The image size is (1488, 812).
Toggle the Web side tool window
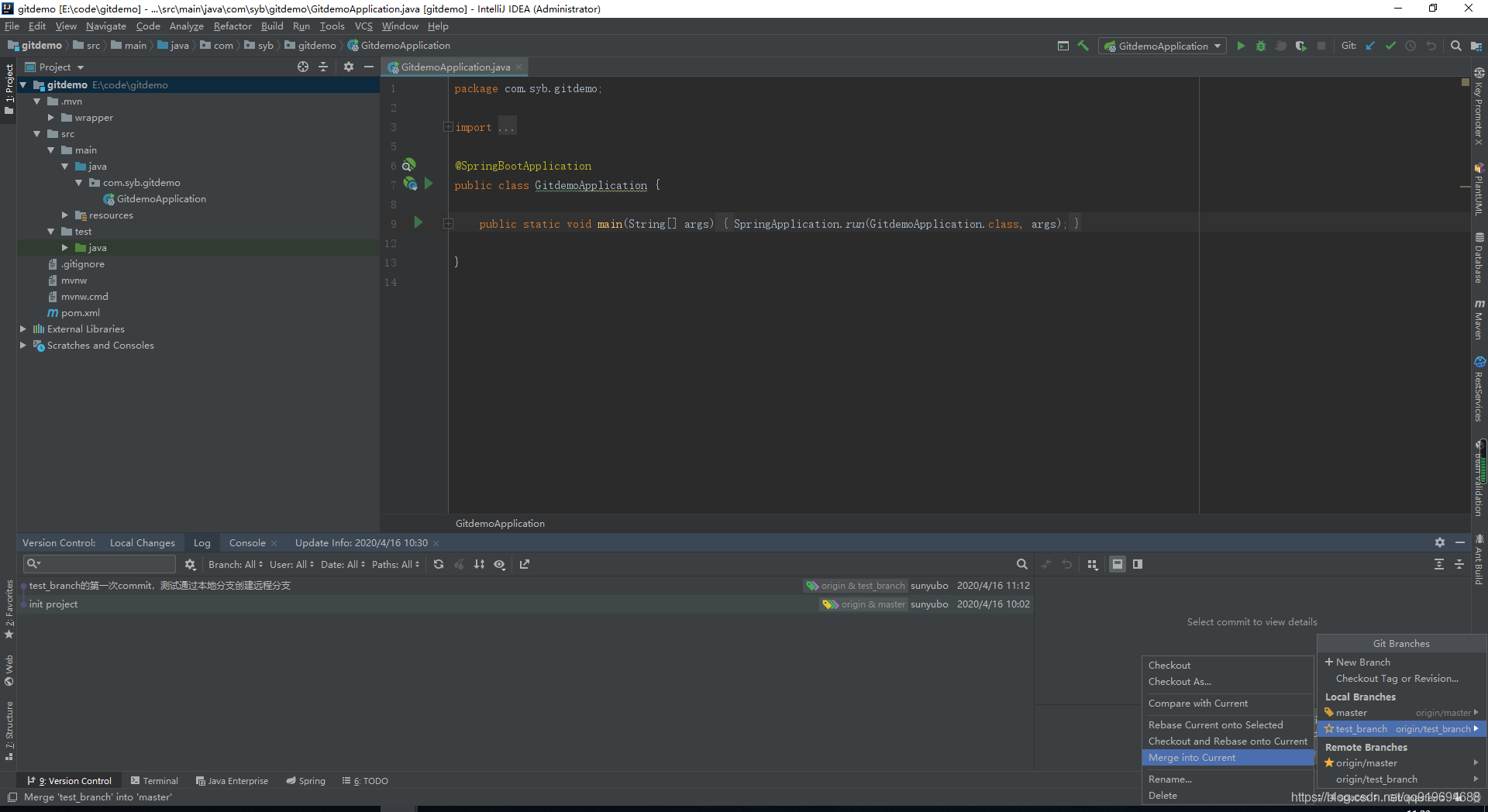(9, 670)
